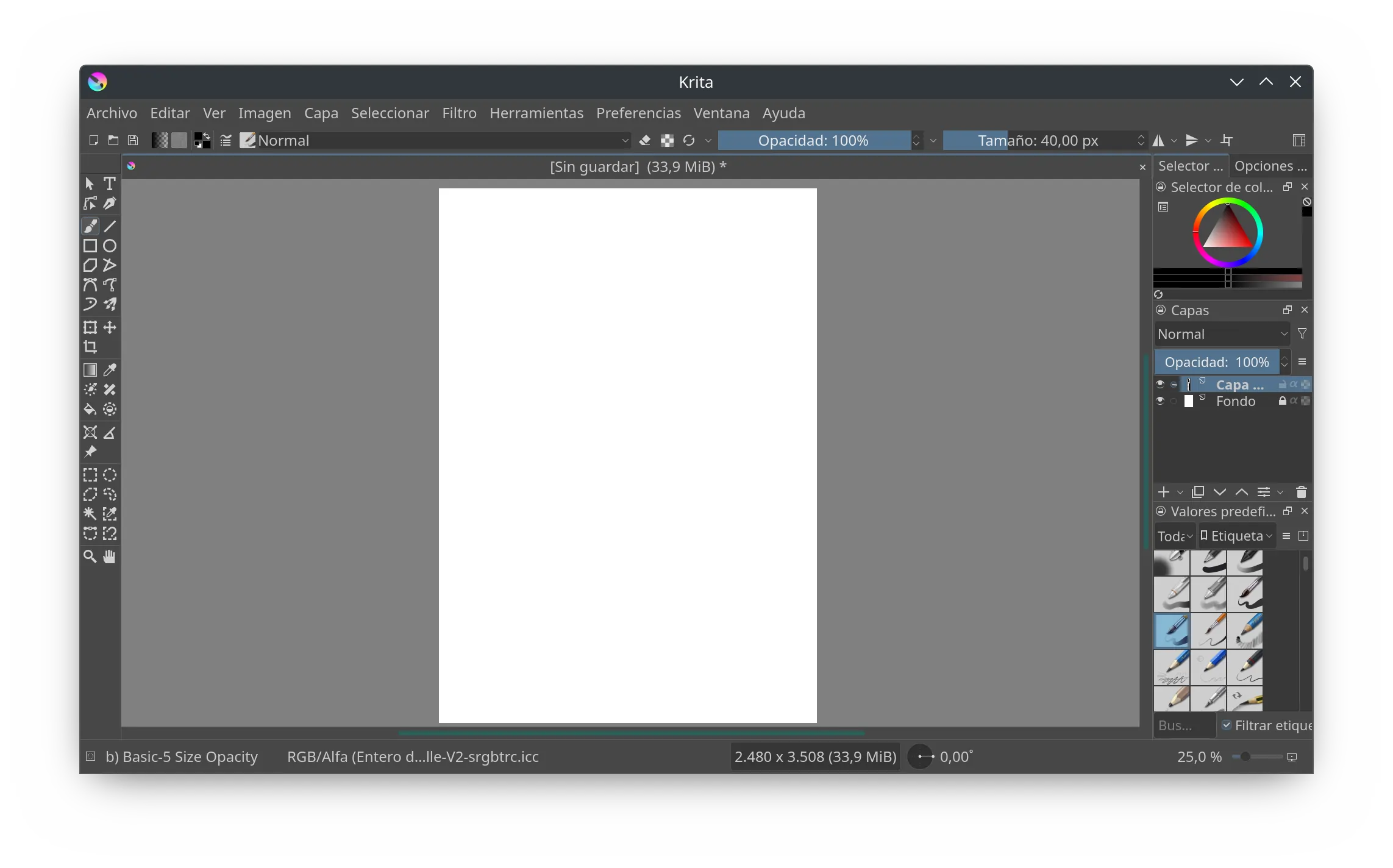
Task: Select the Crop tool
Action: pyautogui.click(x=90, y=347)
